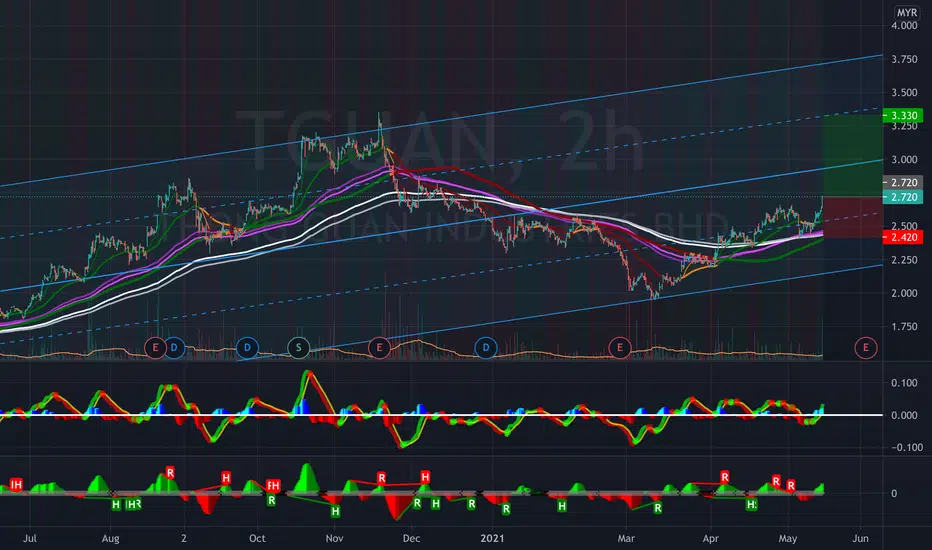Click the 3.500 price axis label
This screenshot has width=932, height=550.
click(x=904, y=93)
